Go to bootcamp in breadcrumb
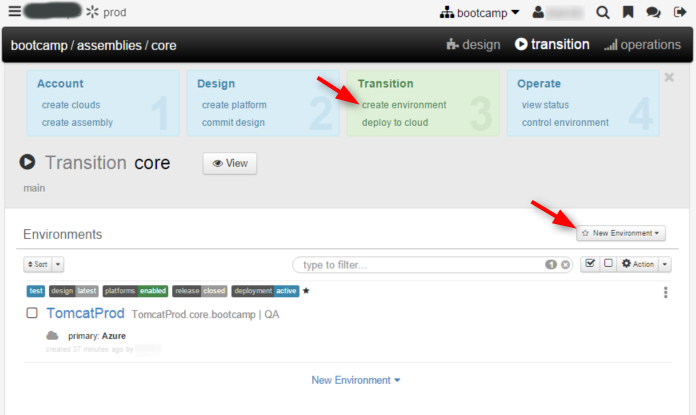Viewport: 696px width, 415px height. pyautogui.click(x=39, y=45)
